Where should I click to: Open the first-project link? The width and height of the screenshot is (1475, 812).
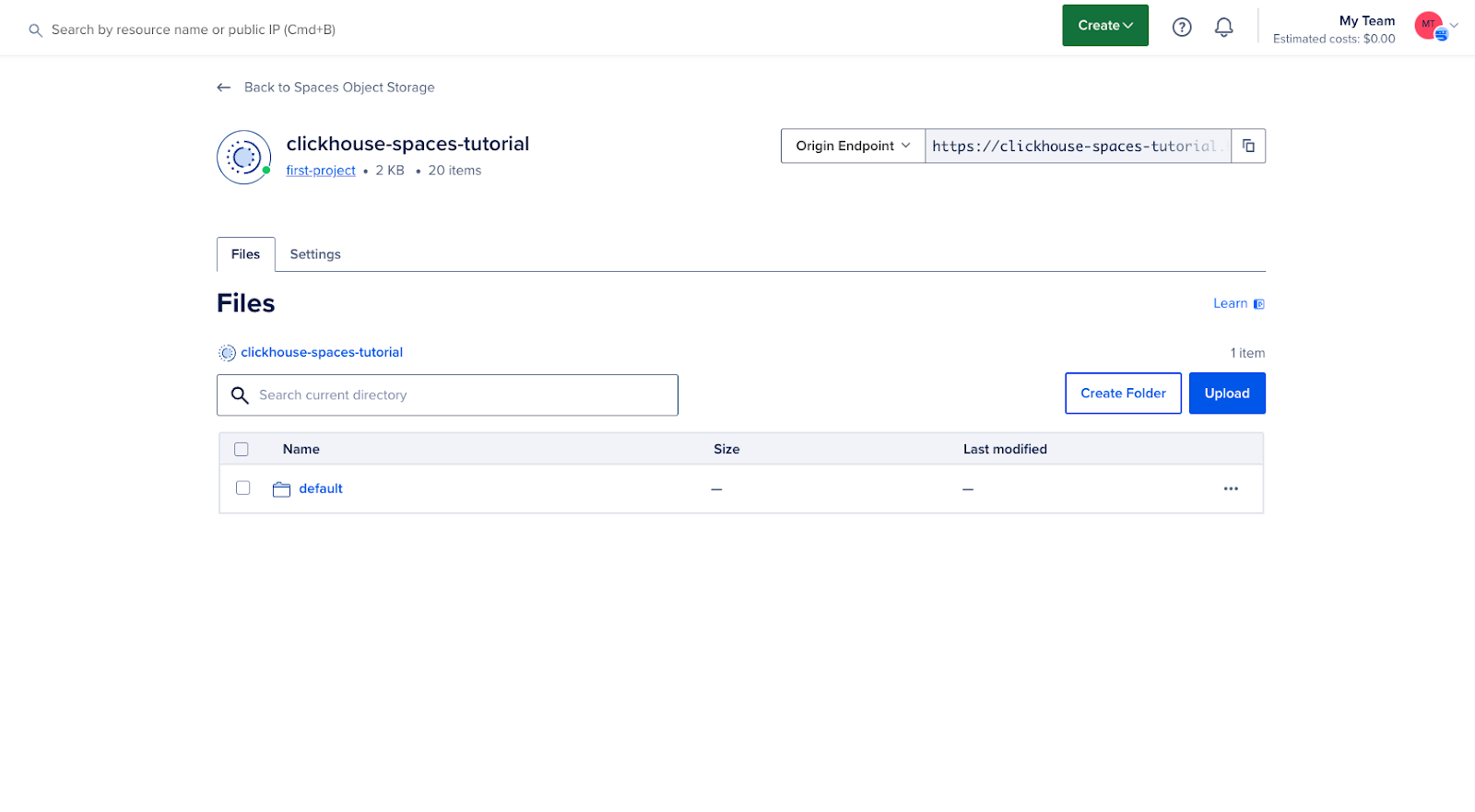pos(321,171)
